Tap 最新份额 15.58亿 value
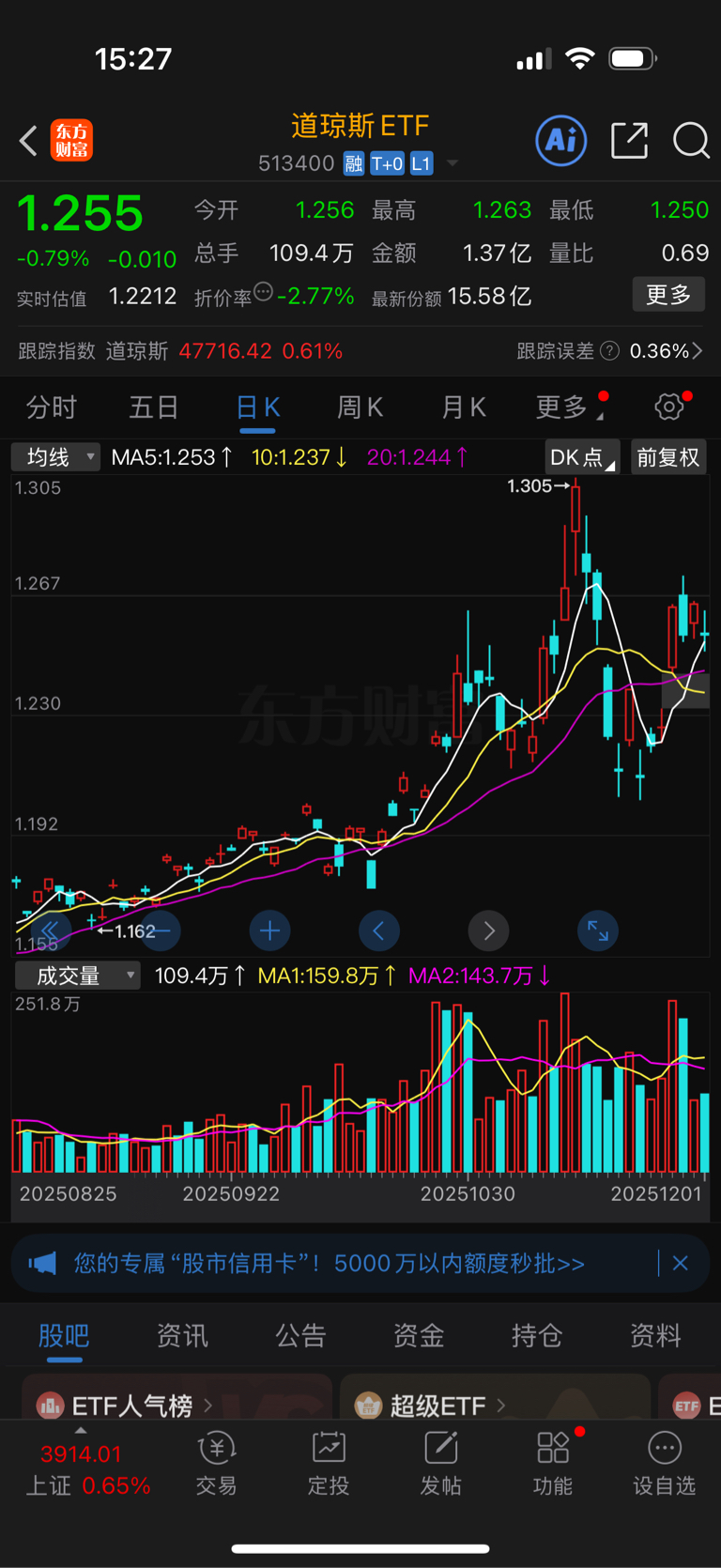The width and height of the screenshot is (721, 1568). [x=490, y=297]
